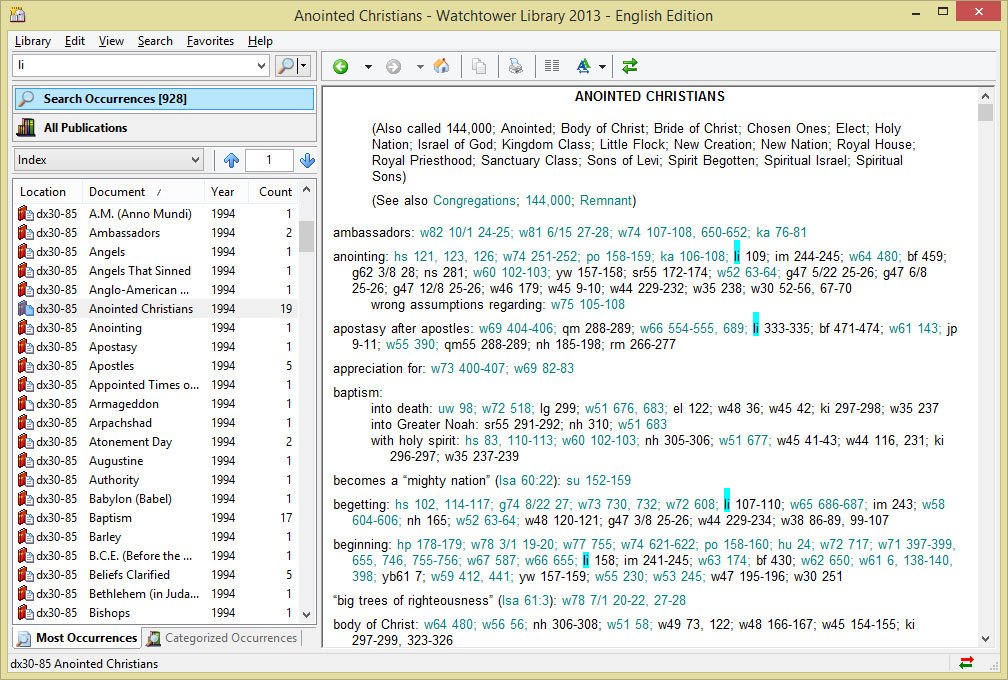
Task: Click the document pane scroll-down arrow
Action: tap(985, 638)
